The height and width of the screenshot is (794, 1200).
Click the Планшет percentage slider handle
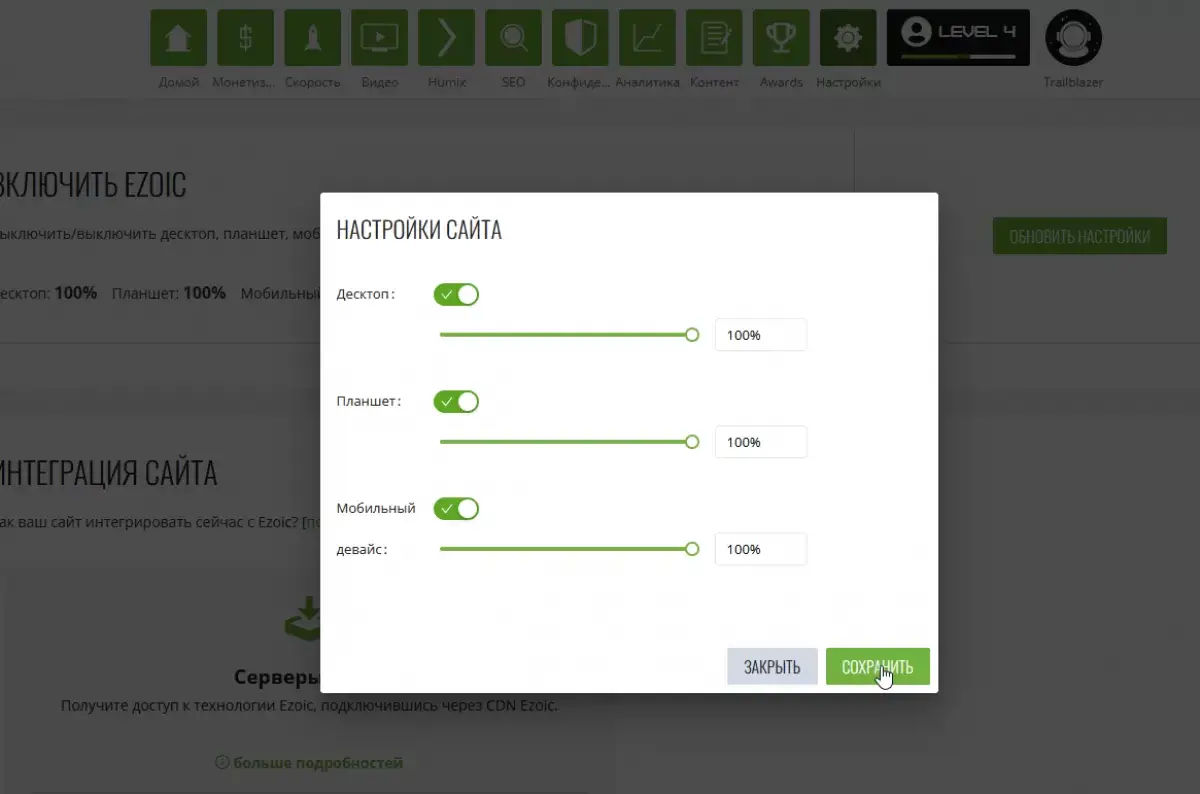(692, 442)
